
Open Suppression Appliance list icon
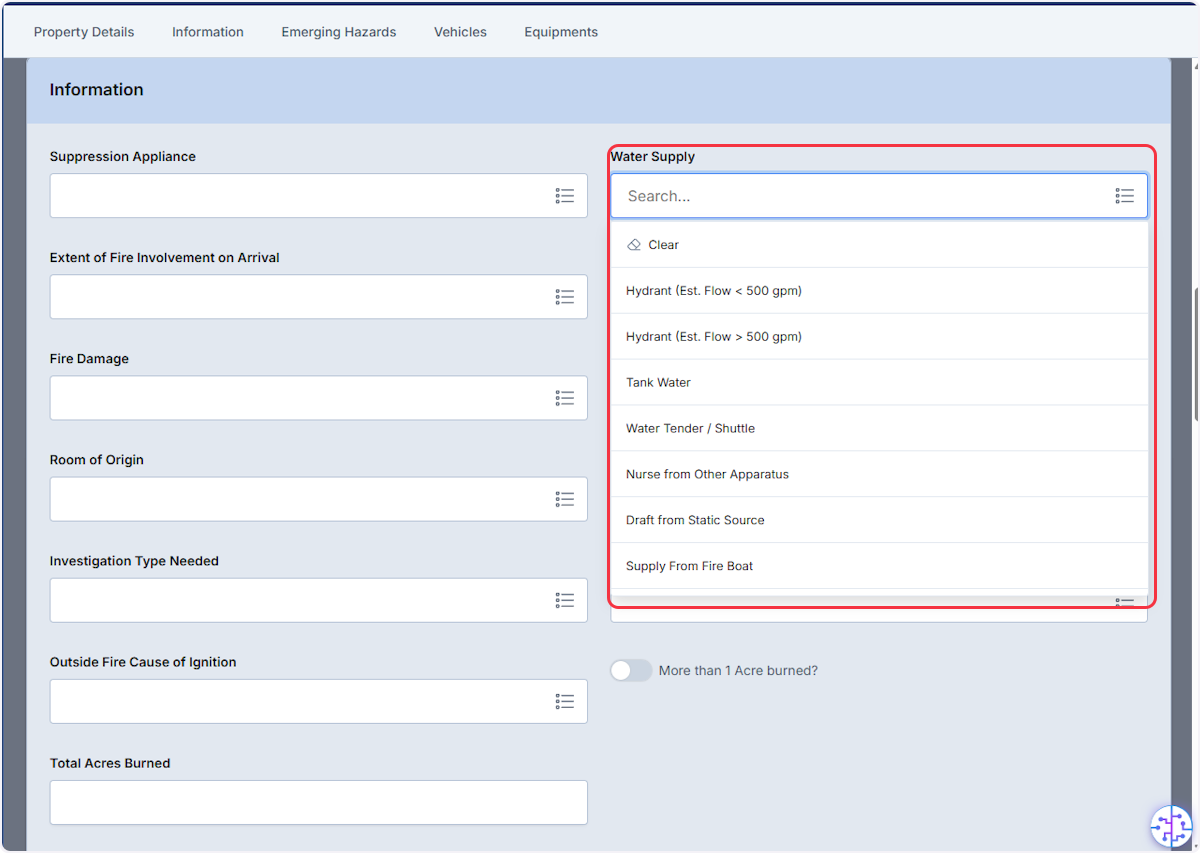565,196
